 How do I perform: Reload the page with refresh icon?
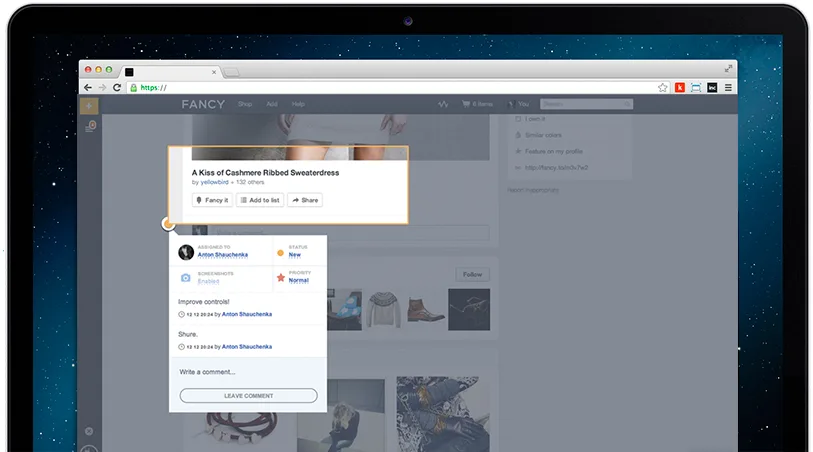pos(117,88)
